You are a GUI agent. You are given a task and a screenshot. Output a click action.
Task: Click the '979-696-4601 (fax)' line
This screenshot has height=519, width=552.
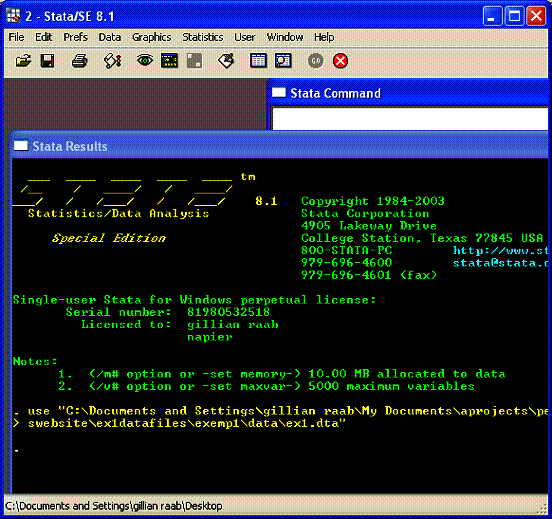[x=369, y=275]
